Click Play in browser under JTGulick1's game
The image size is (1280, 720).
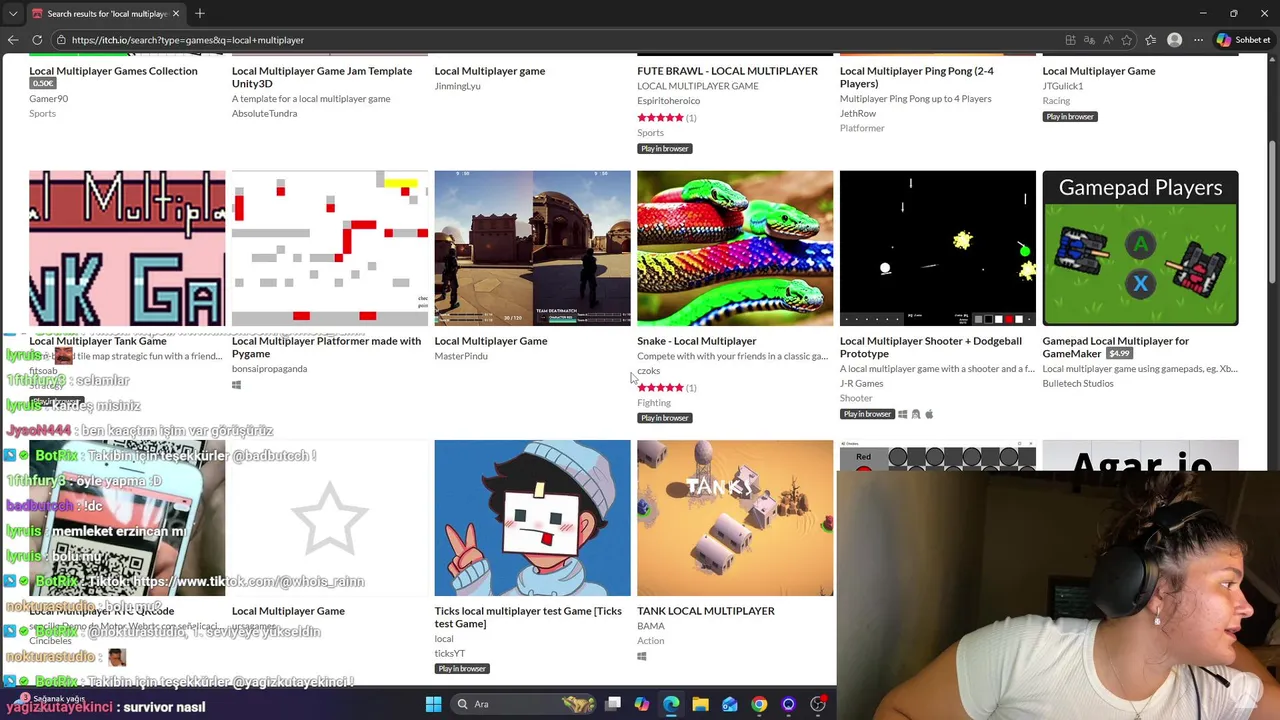(x=1070, y=117)
